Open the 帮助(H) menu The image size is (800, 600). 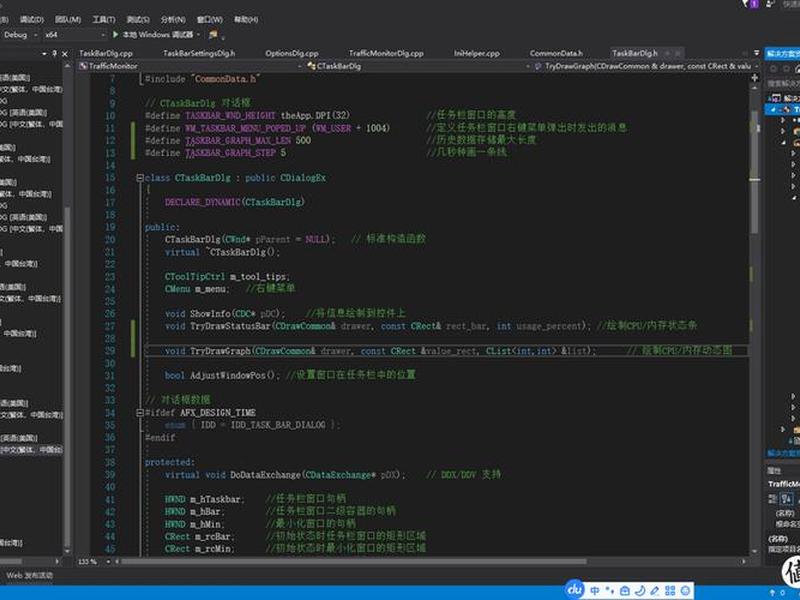pos(246,19)
